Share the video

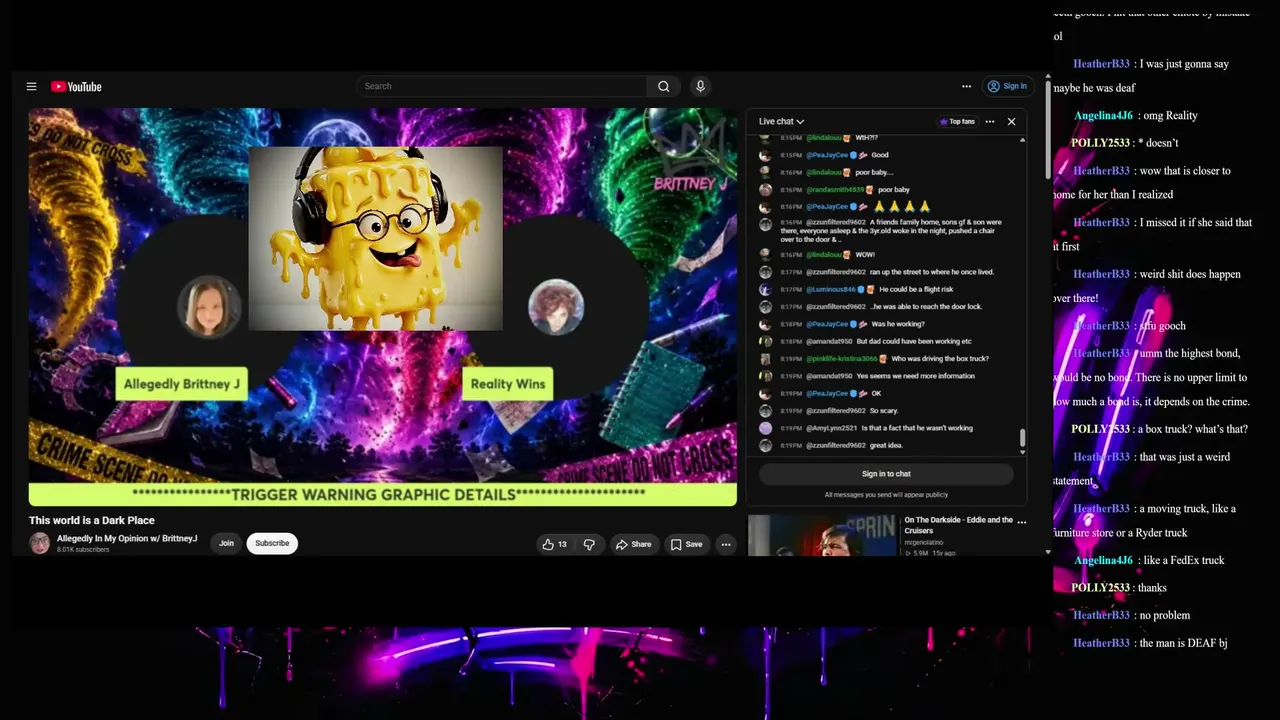tap(633, 544)
